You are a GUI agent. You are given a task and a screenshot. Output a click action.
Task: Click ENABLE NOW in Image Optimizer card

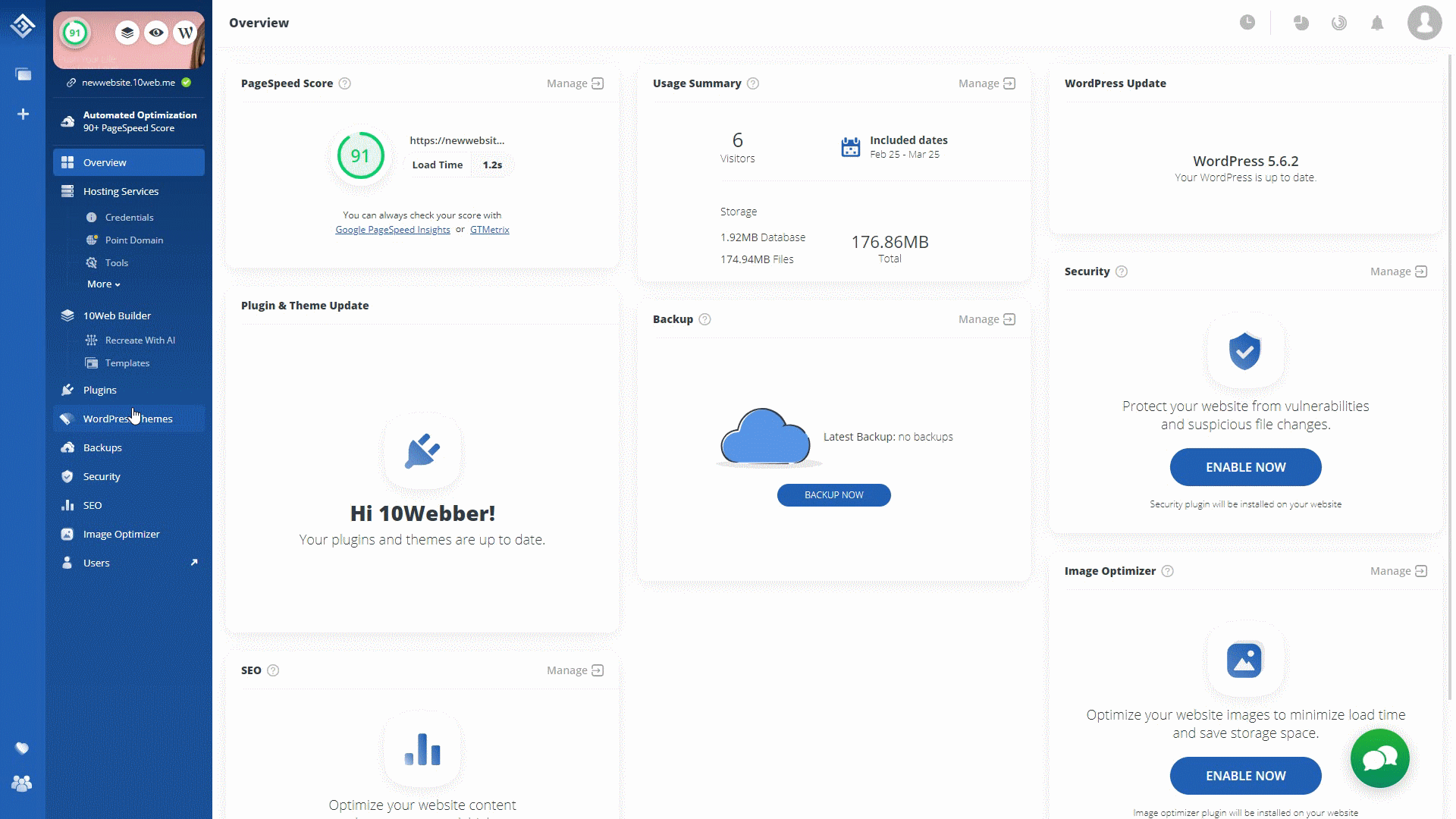click(x=1246, y=776)
